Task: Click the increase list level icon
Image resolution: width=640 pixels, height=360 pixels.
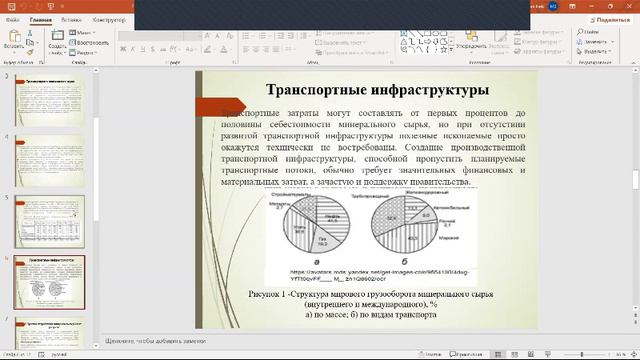Action: (291, 36)
